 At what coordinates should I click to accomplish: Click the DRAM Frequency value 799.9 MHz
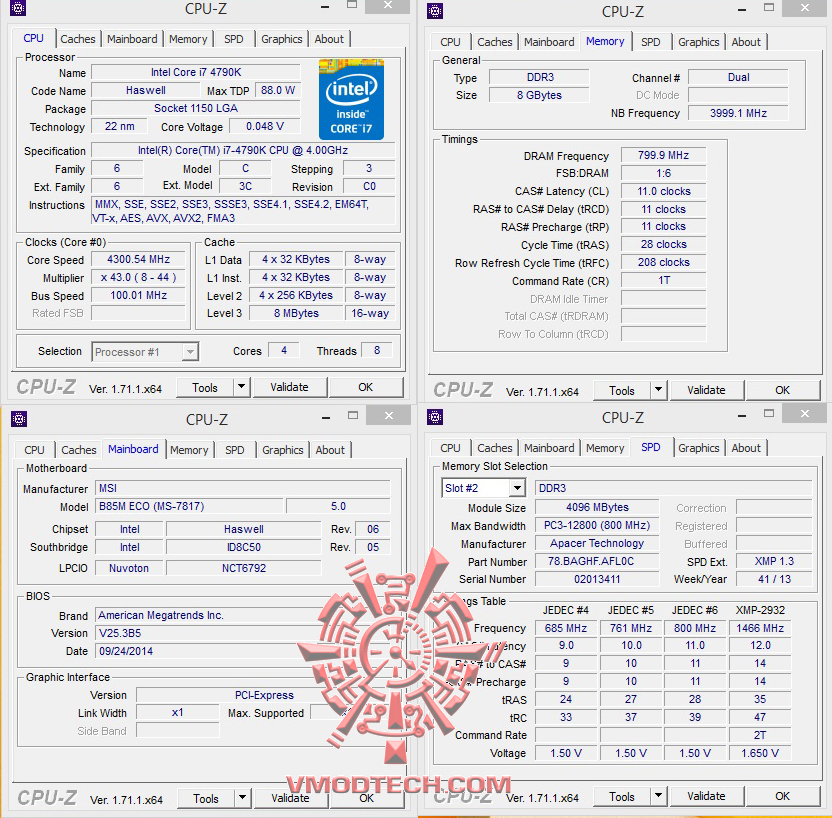[663, 155]
